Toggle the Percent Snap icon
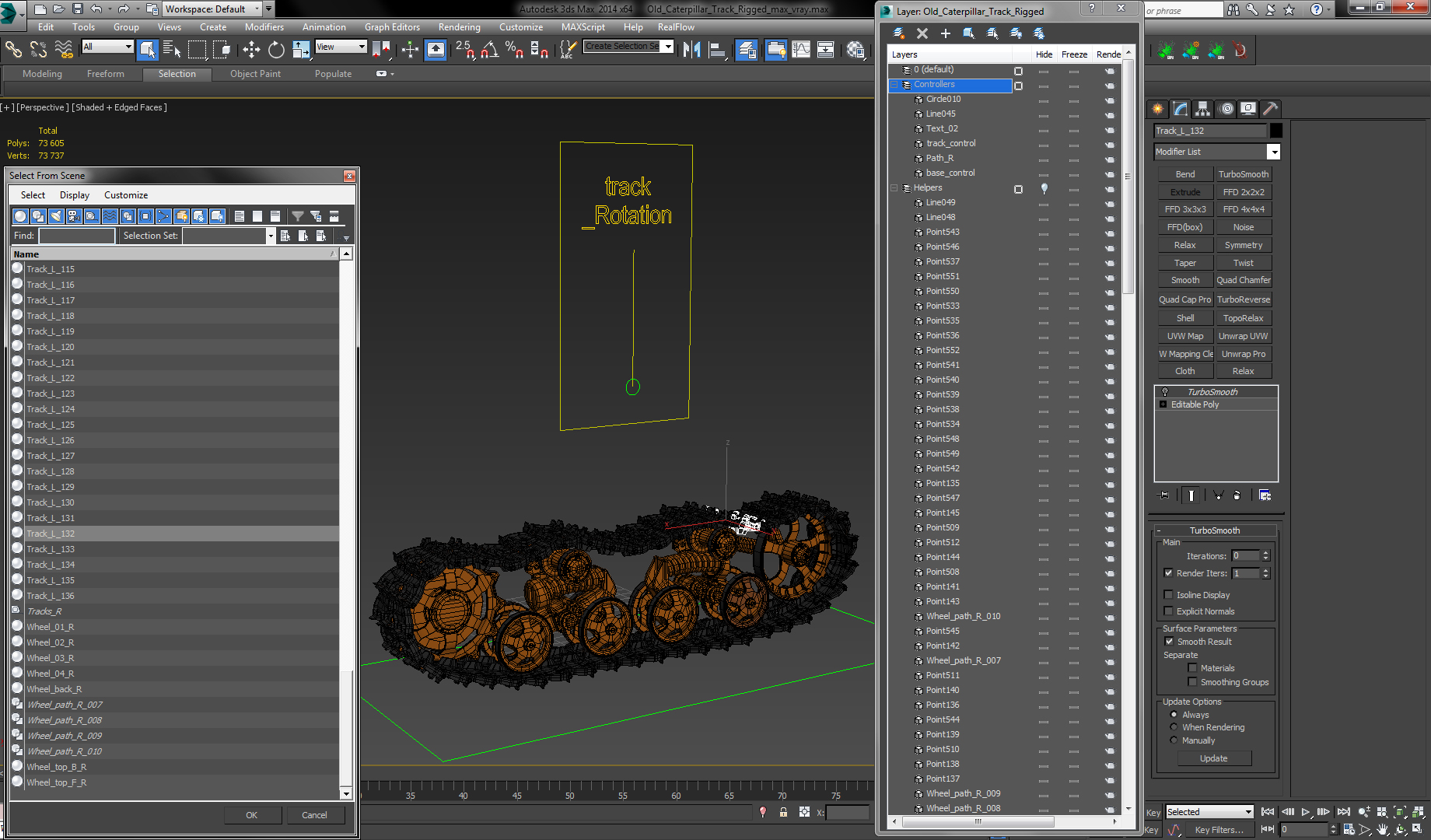Screen dimensions: 1431x840 tap(514, 50)
